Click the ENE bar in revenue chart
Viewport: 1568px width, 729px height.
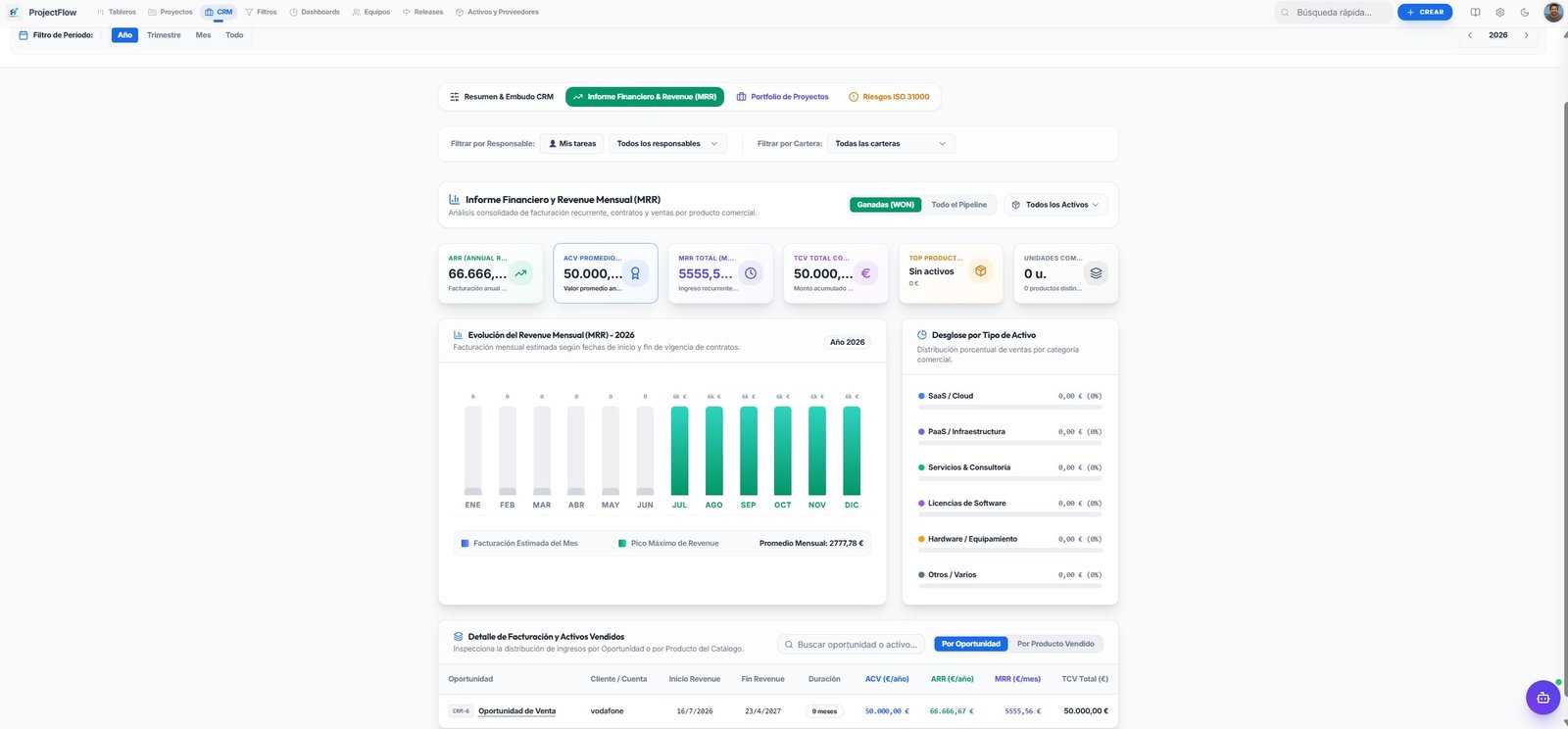[472, 451]
